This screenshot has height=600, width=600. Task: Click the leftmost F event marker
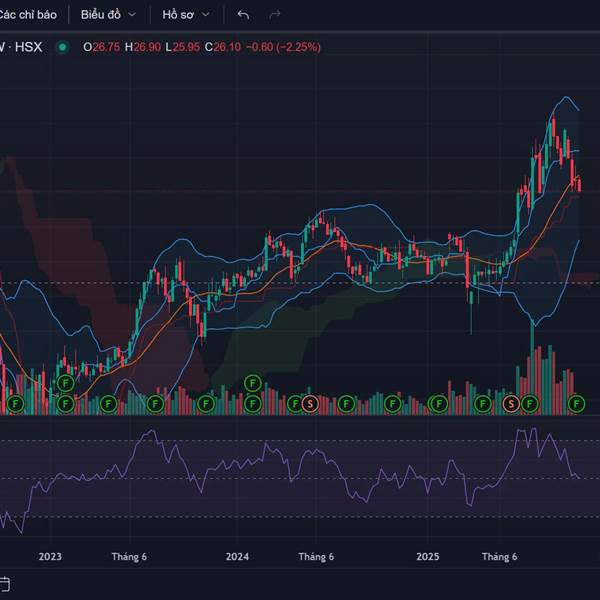click(x=15, y=403)
